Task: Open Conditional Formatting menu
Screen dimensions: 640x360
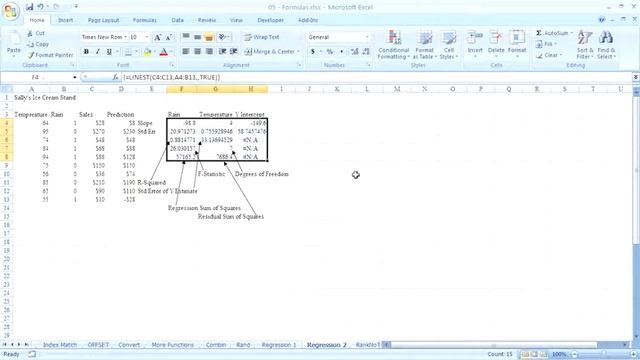Action: click(393, 45)
